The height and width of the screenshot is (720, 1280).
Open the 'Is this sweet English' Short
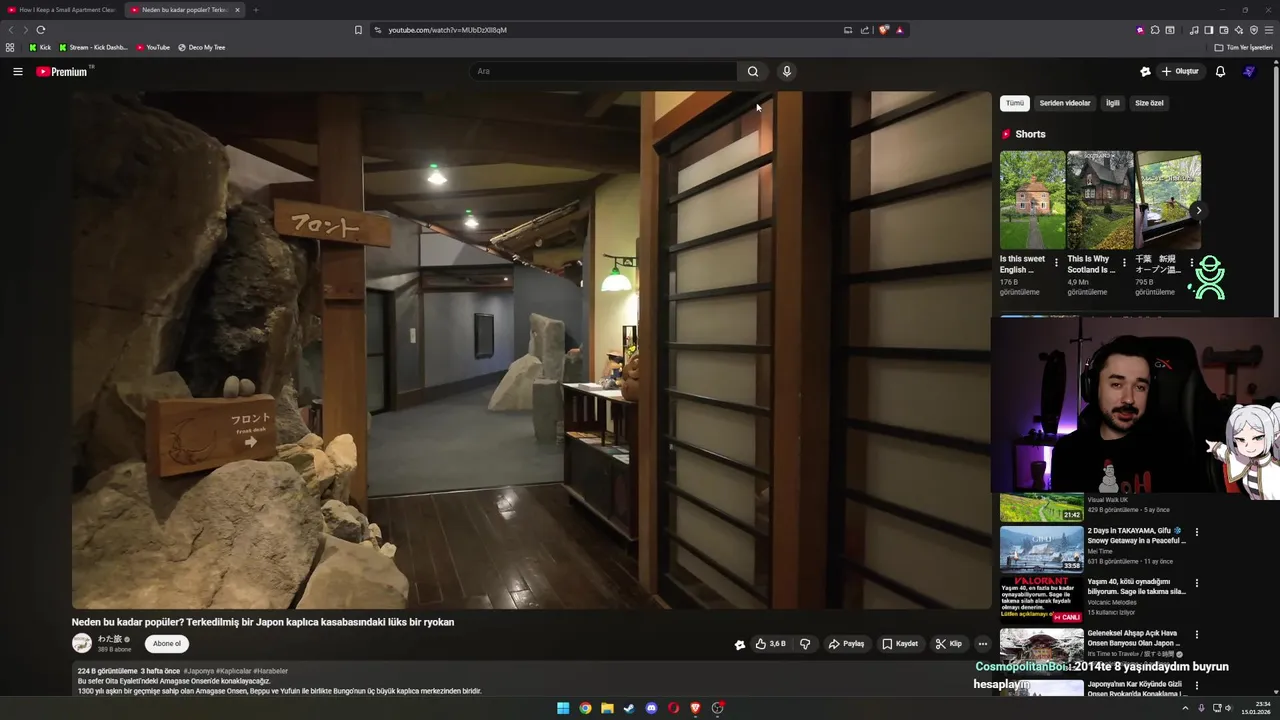point(1032,200)
